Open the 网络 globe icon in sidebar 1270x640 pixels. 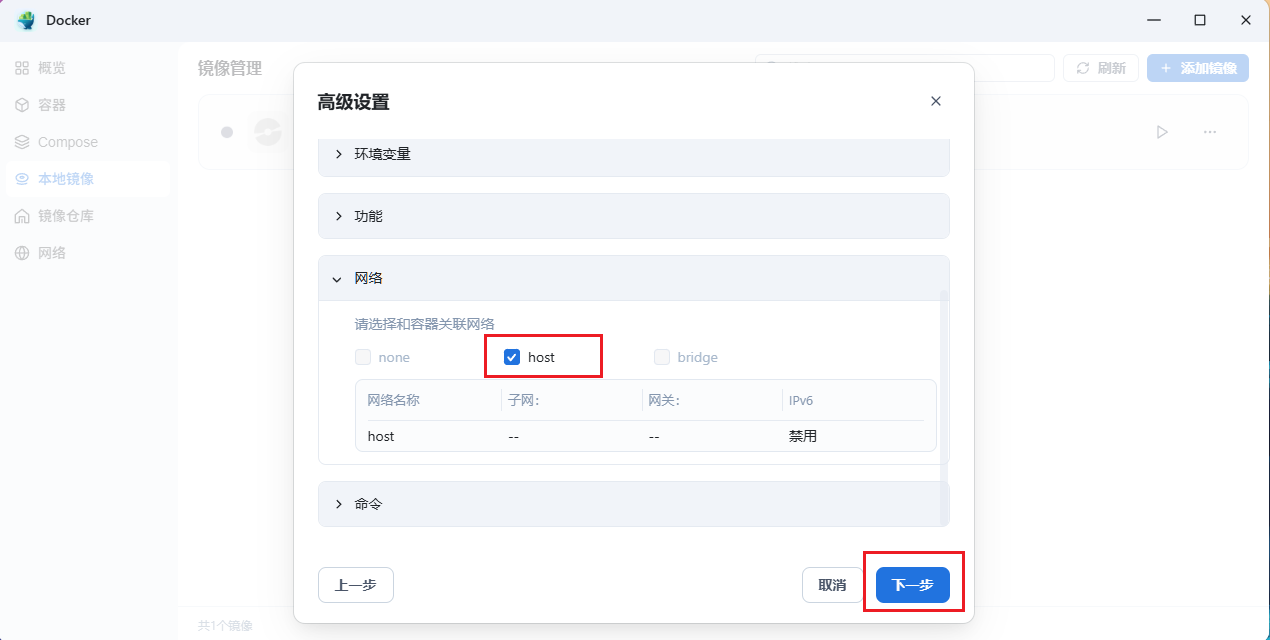tap(22, 253)
